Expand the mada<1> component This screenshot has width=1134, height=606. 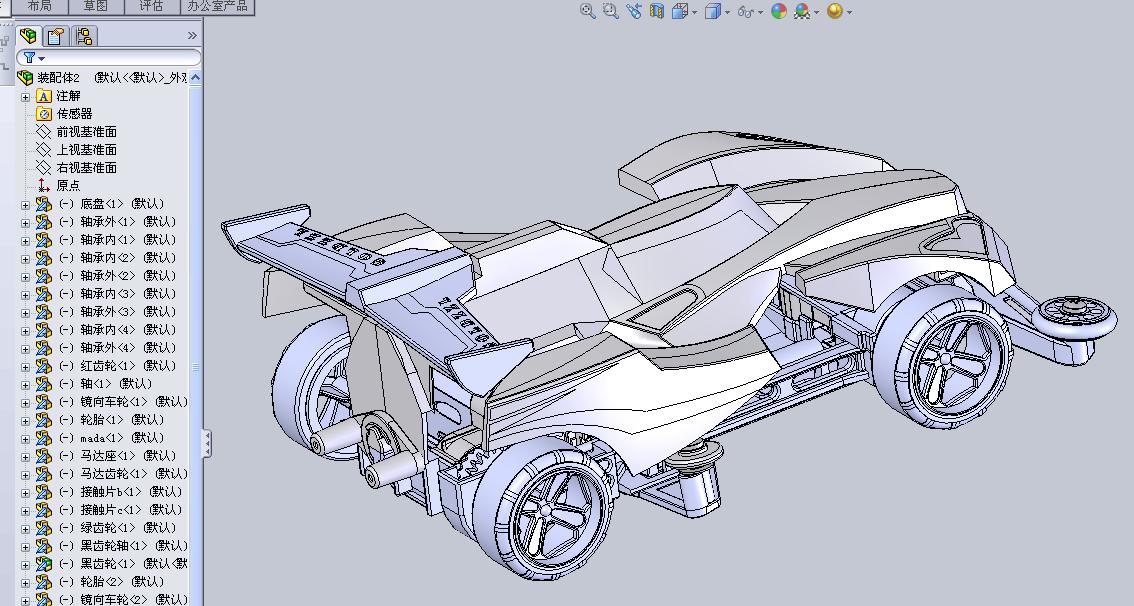(x=25, y=439)
